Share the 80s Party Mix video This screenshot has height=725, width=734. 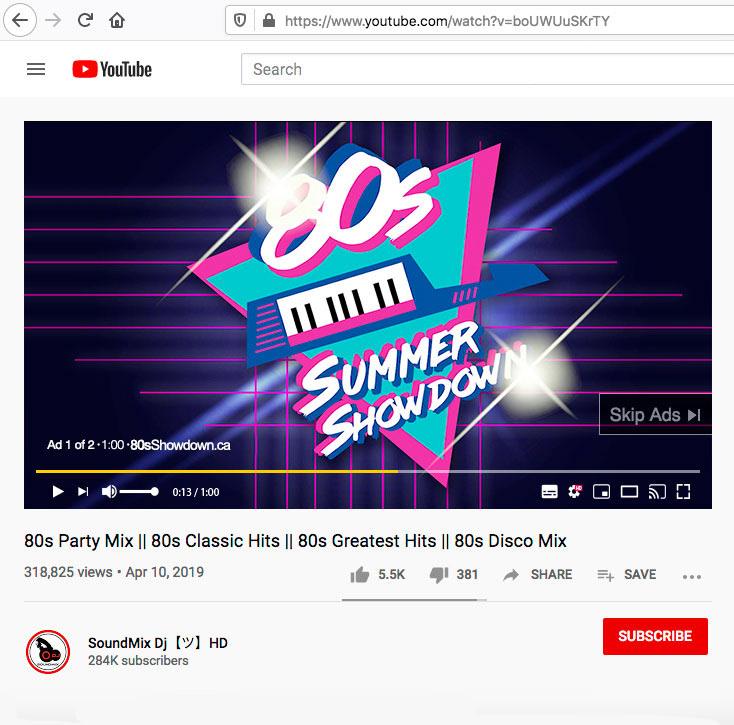(x=537, y=574)
